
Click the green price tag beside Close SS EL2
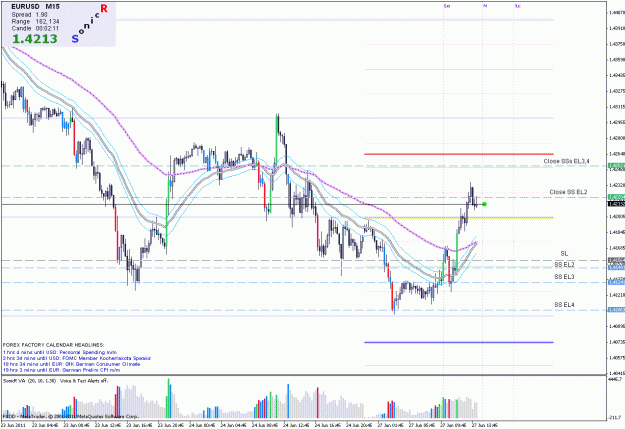click(616, 197)
